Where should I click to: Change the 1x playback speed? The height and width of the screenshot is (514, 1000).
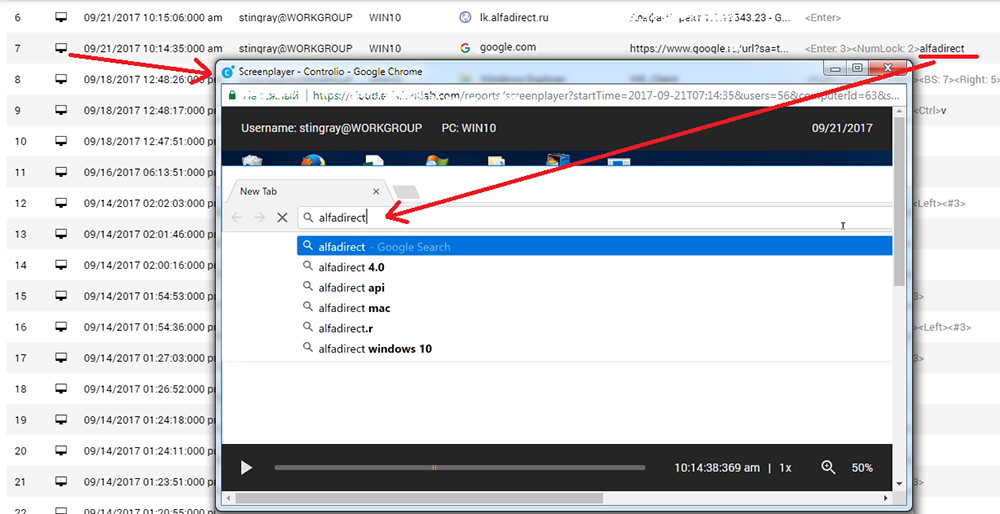(x=786, y=468)
